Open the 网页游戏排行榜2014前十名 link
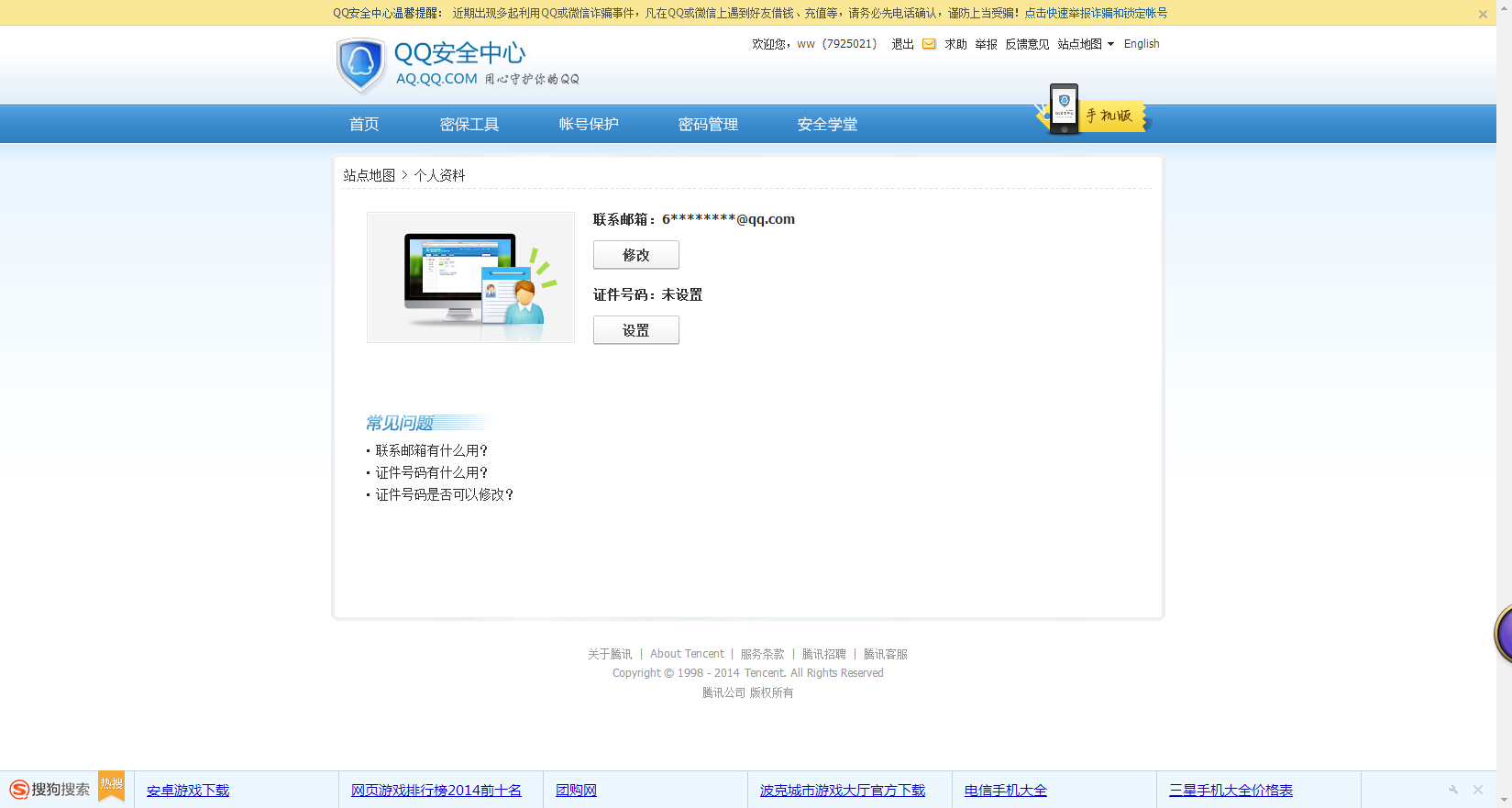The width and height of the screenshot is (1512, 808). 436,790
